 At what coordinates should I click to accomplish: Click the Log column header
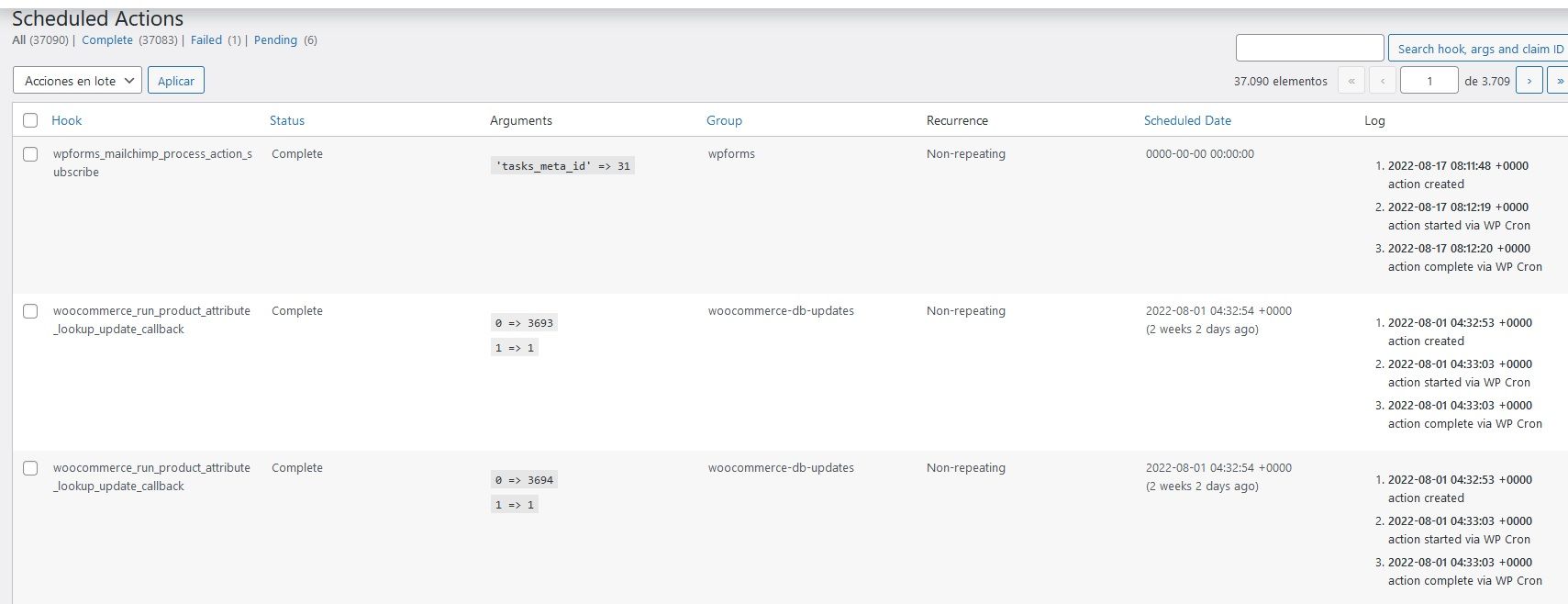(x=1374, y=120)
